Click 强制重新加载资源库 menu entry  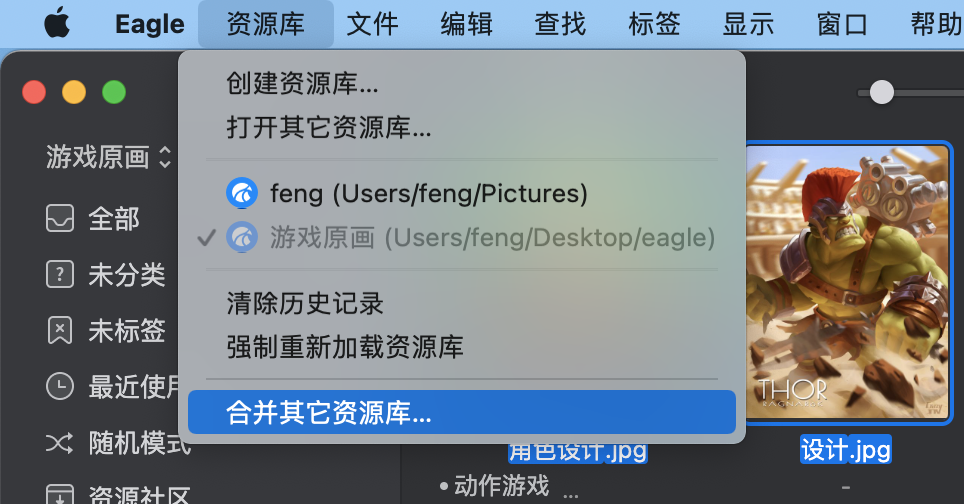coord(344,346)
